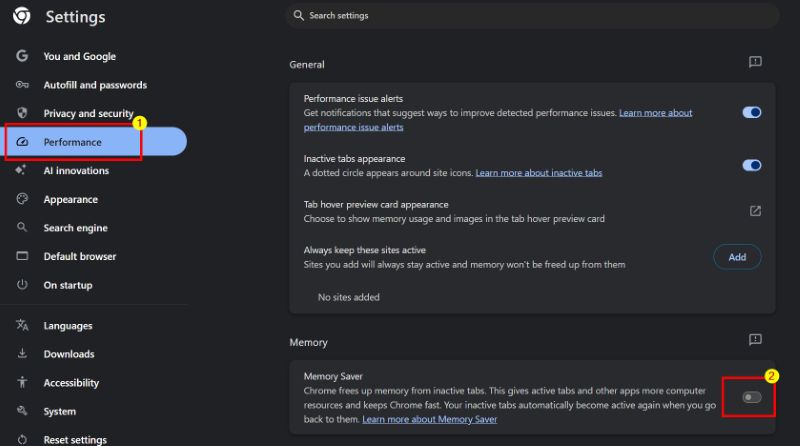
Task: Open Learn more about inactive tabs link
Action: point(538,173)
